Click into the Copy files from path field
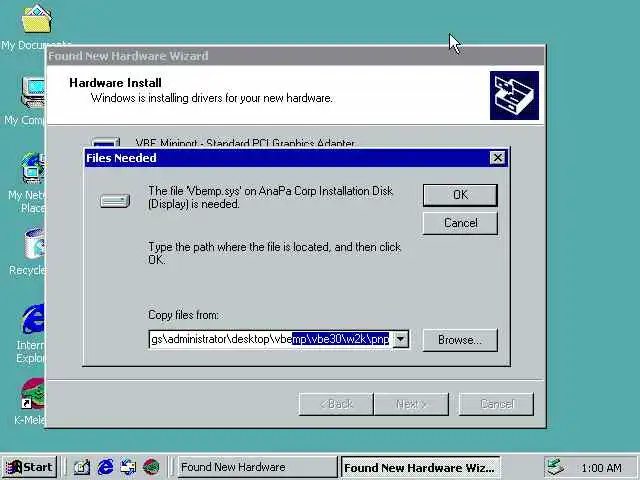 270,339
